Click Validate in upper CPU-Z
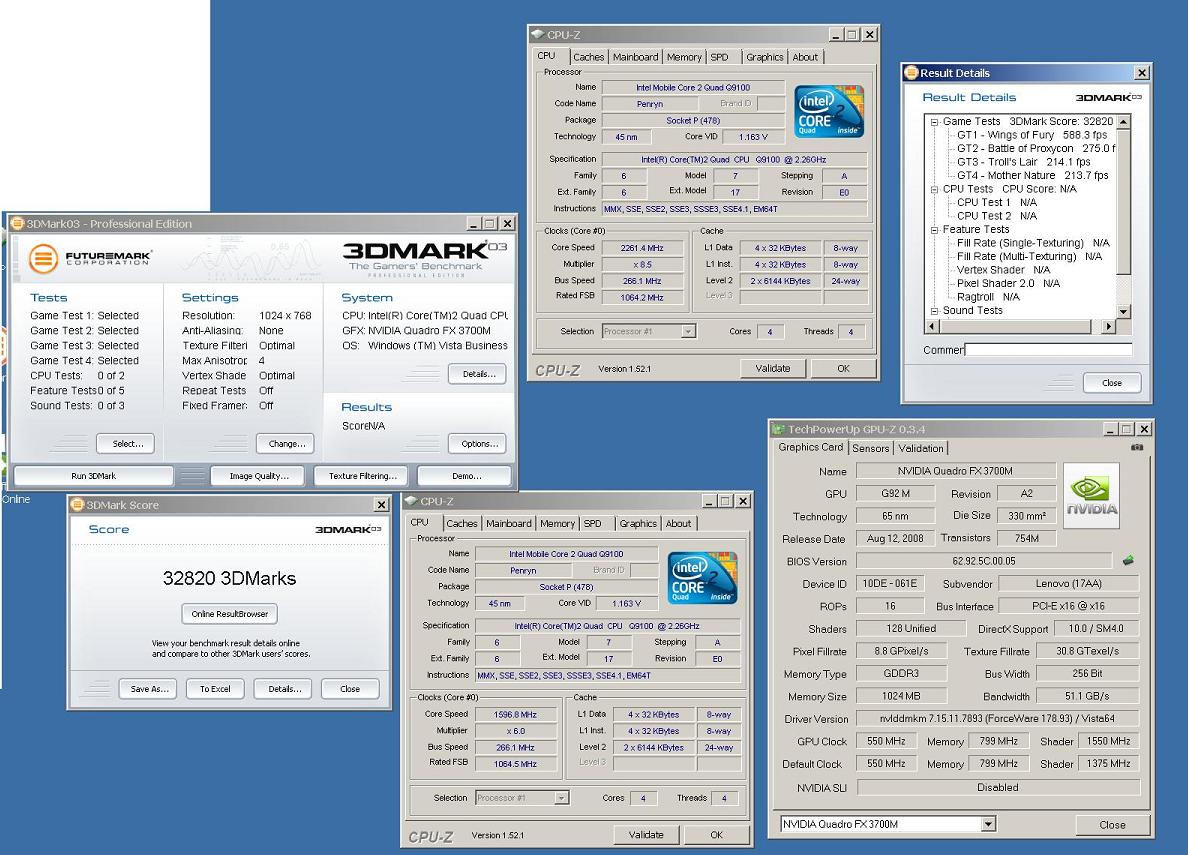 (773, 368)
